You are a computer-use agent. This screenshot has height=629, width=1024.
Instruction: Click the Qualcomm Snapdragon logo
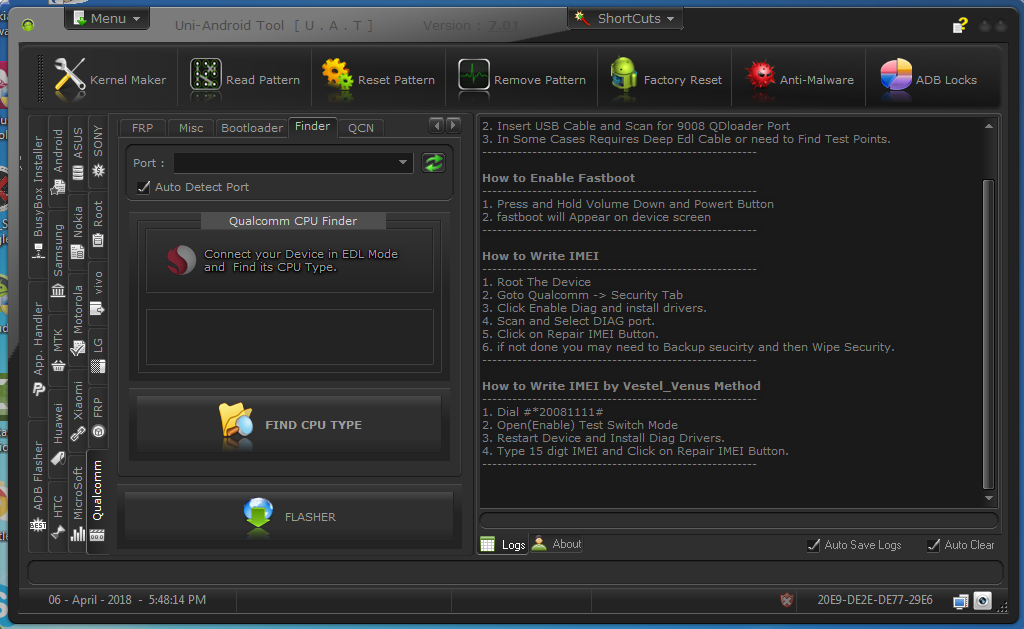[x=181, y=260]
